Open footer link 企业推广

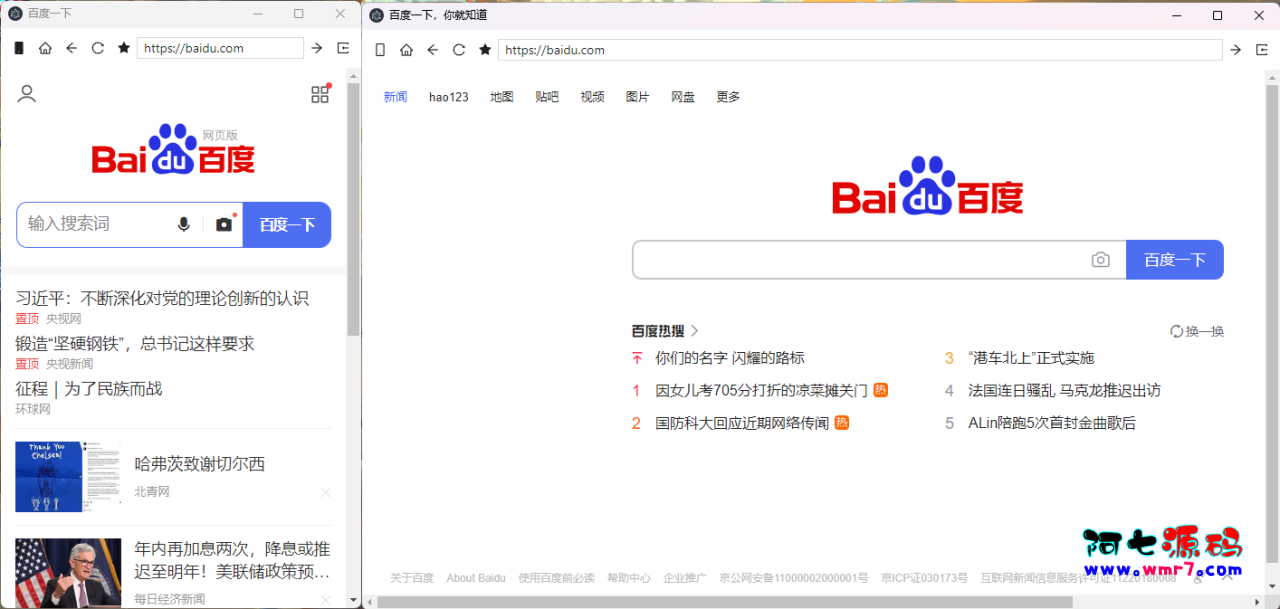(x=685, y=578)
